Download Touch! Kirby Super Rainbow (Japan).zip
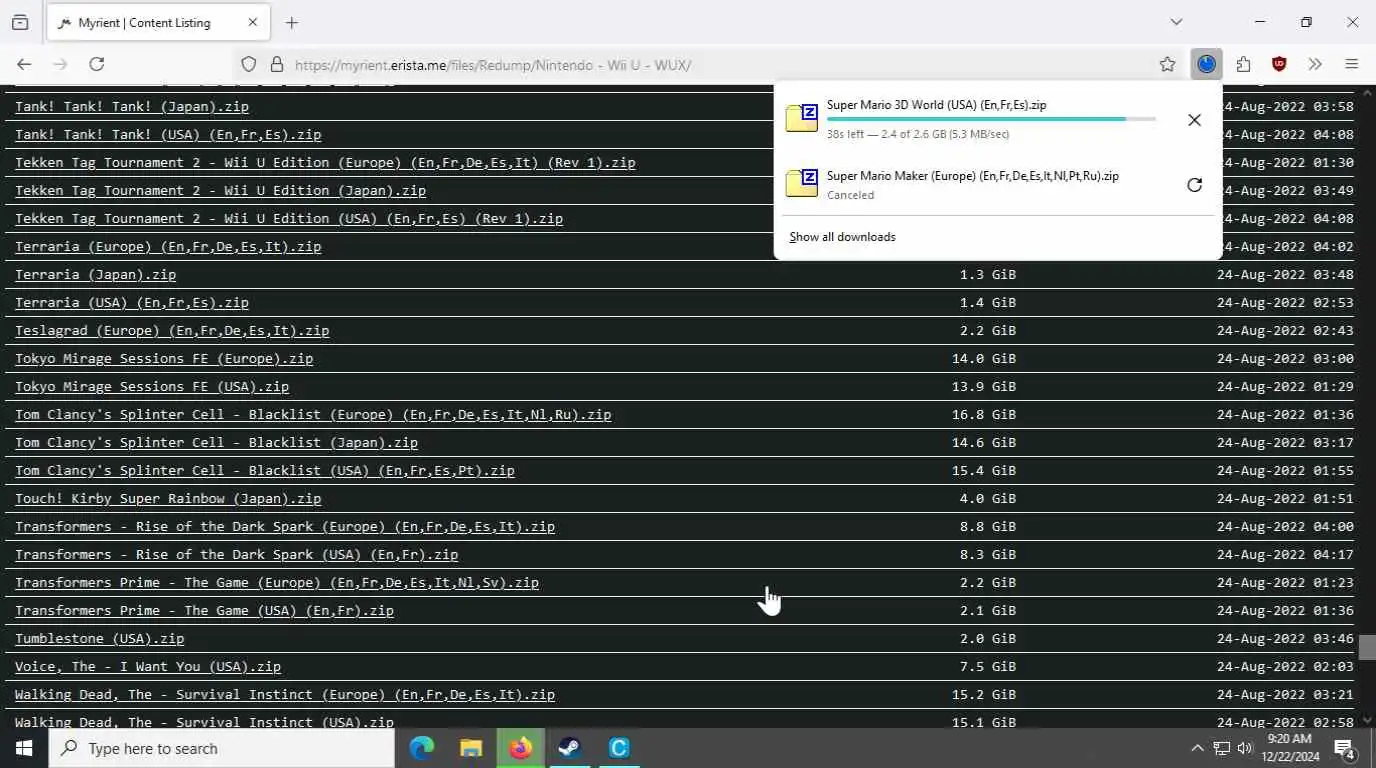 [168, 498]
